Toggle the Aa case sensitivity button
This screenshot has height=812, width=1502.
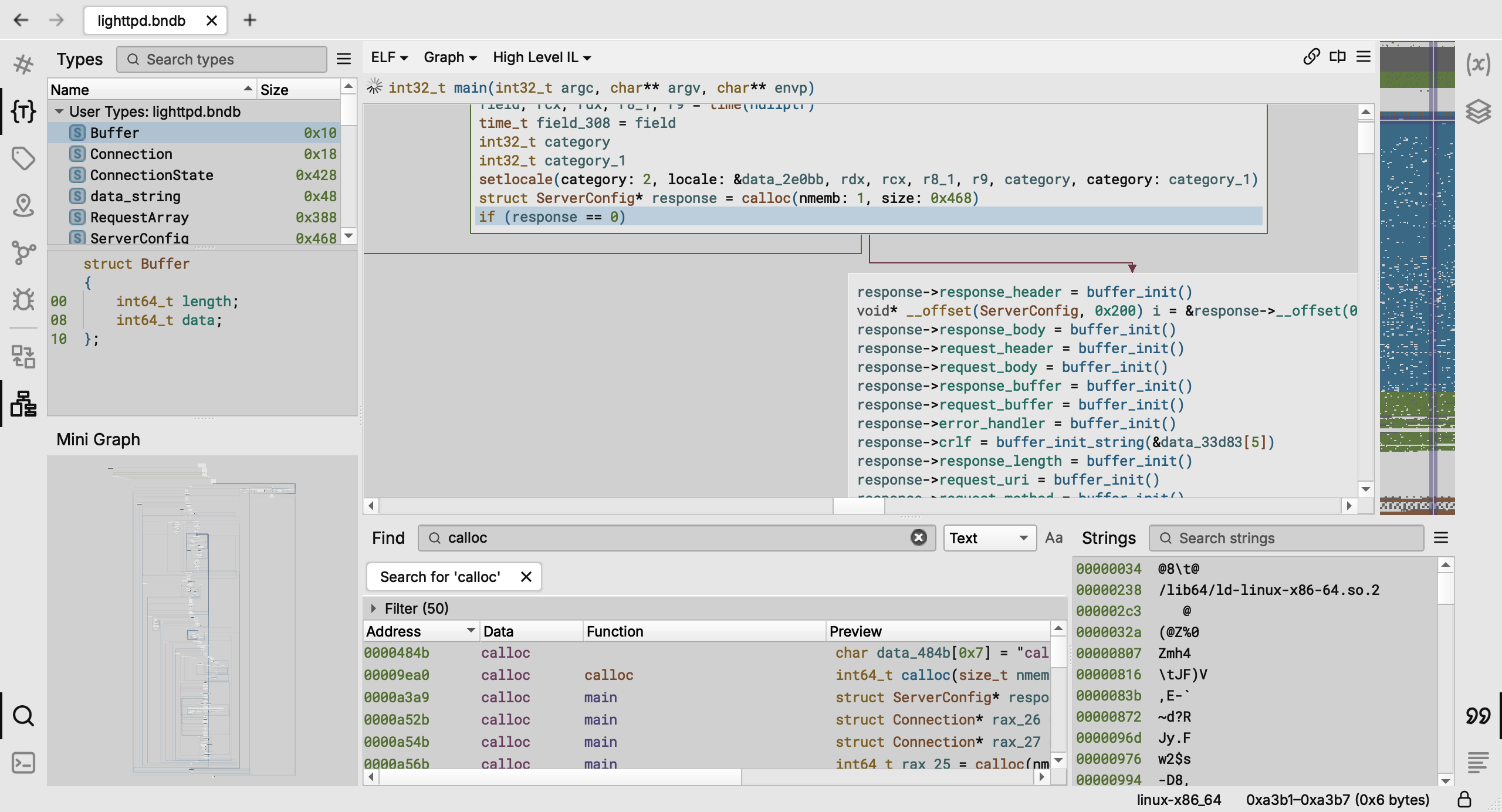click(1054, 538)
